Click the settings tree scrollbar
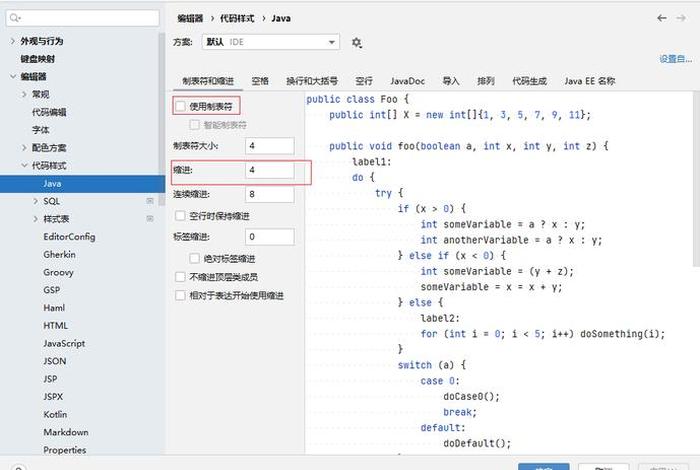The image size is (700, 470). (x=162, y=118)
